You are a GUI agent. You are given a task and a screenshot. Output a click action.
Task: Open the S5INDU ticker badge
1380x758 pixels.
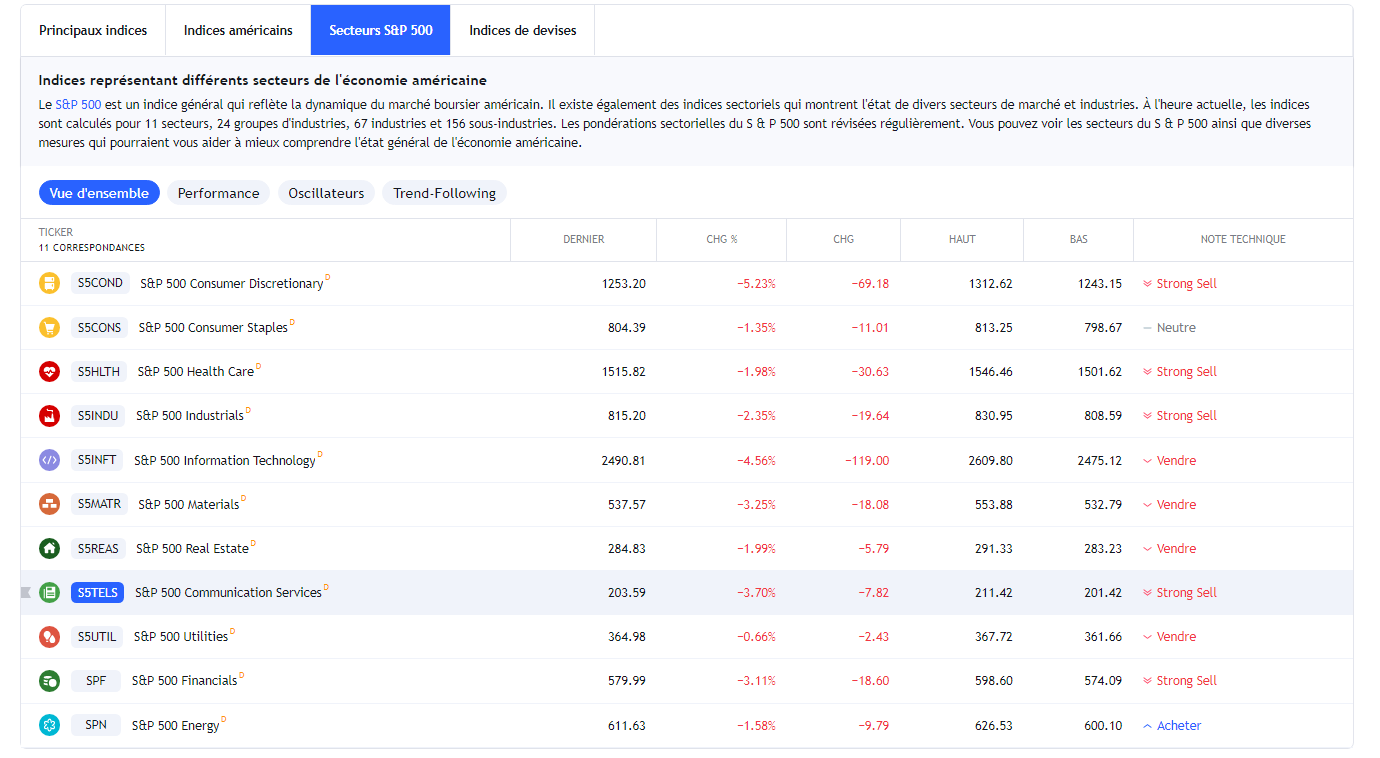pos(98,416)
